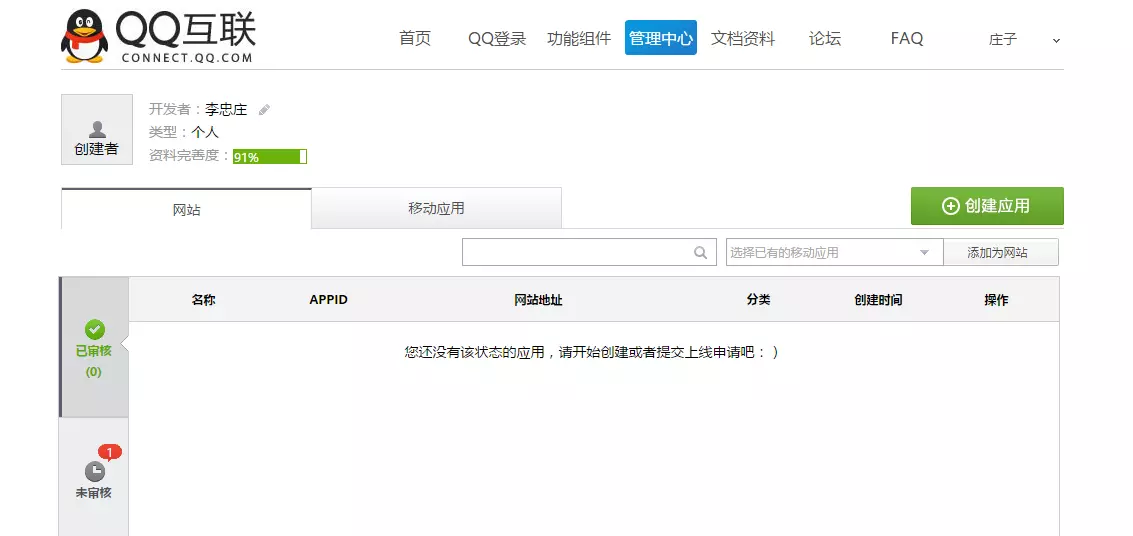
Task: Click the red notification badge showing 1
Action: point(110,452)
